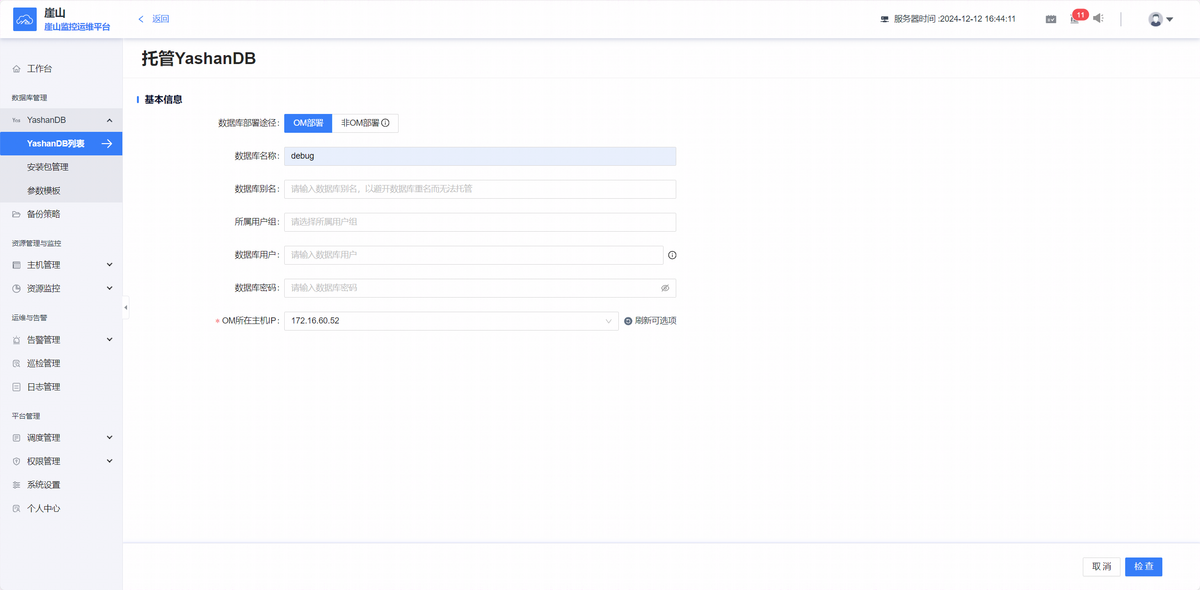
Task: Click the info icon beside 数据库用户 field
Action: (x=672, y=255)
